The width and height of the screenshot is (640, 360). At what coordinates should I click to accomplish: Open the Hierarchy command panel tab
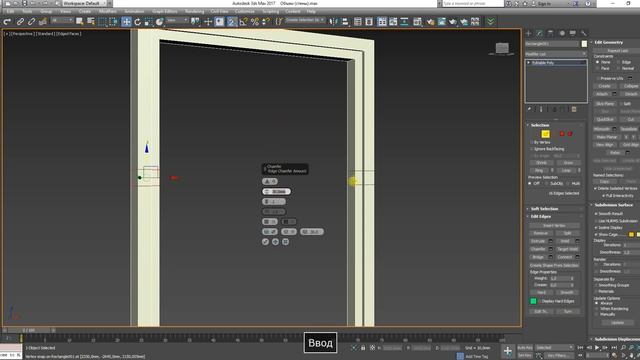click(551, 33)
